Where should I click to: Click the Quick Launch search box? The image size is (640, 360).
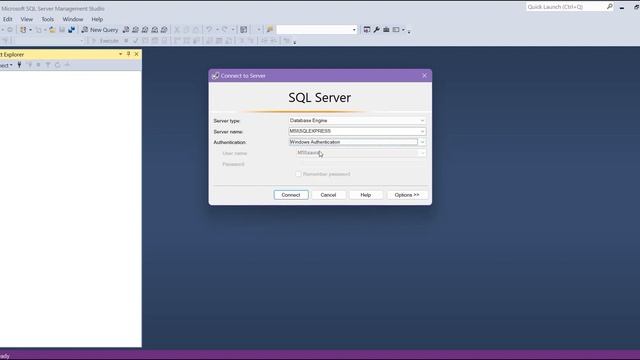pyautogui.click(x=565, y=7)
